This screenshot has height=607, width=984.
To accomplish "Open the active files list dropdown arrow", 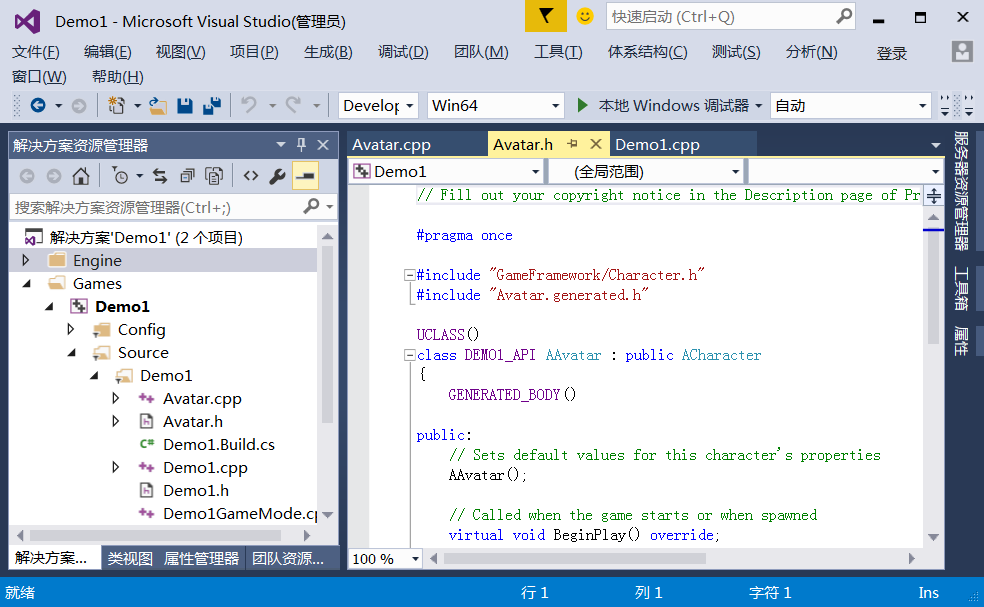I will click(936, 145).
